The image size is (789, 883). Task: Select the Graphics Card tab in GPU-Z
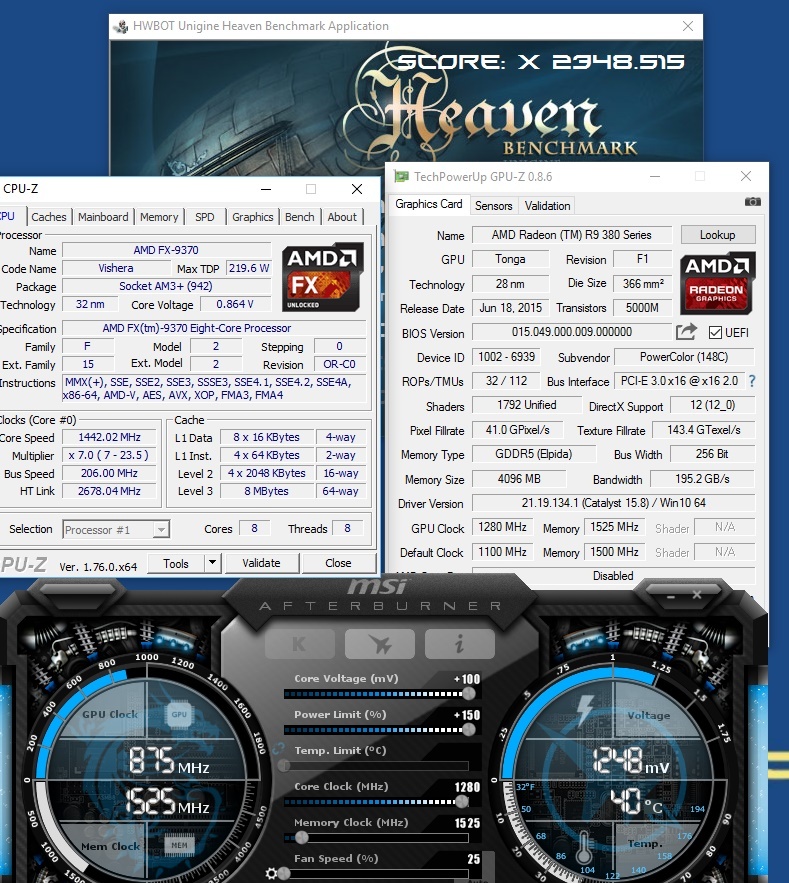click(429, 204)
